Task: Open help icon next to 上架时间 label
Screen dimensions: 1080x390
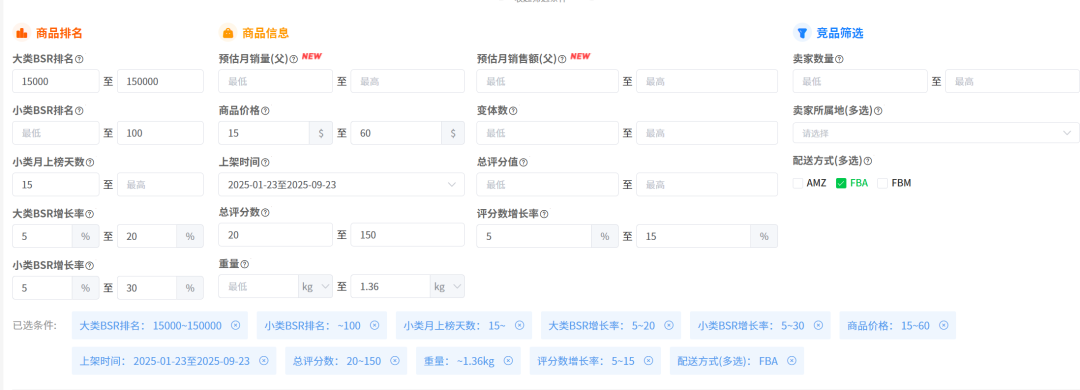Action: (x=266, y=162)
